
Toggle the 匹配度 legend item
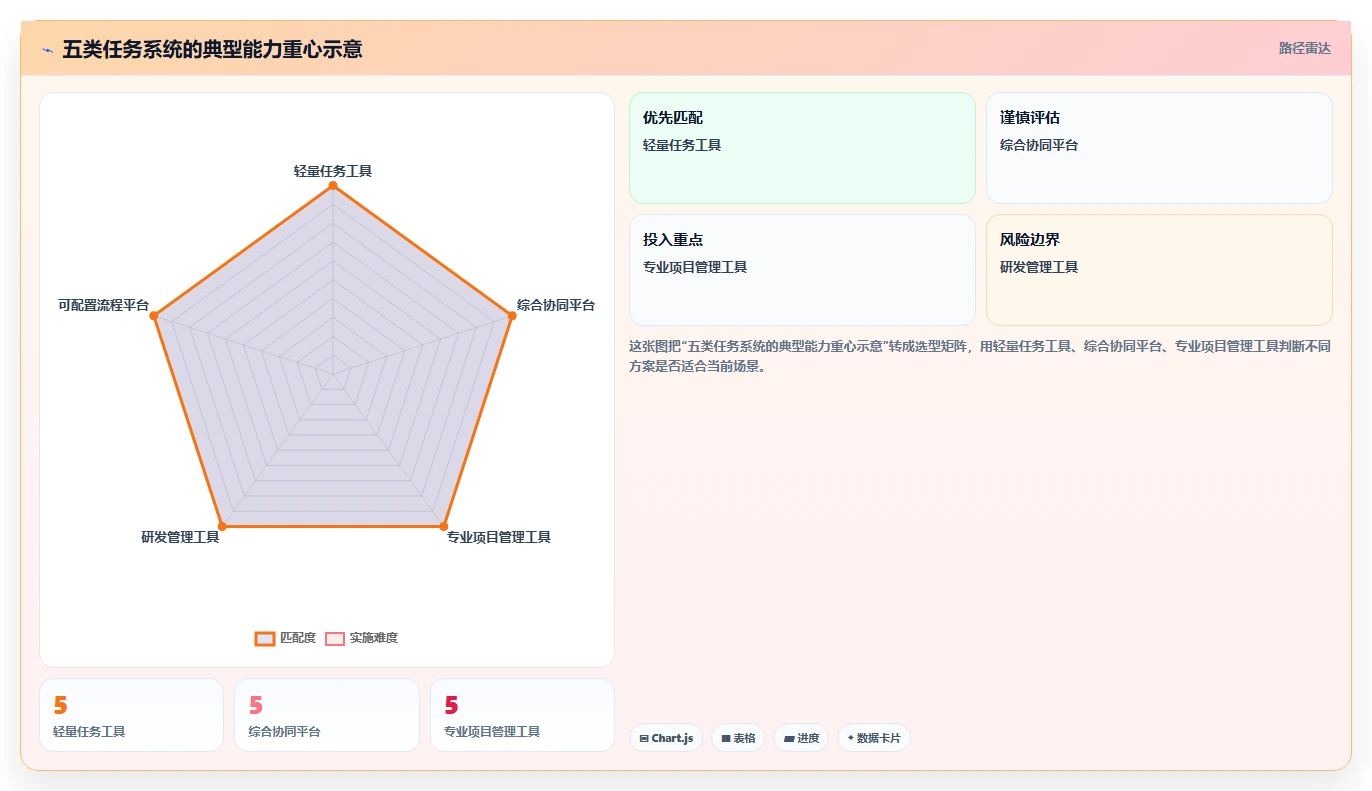point(285,638)
